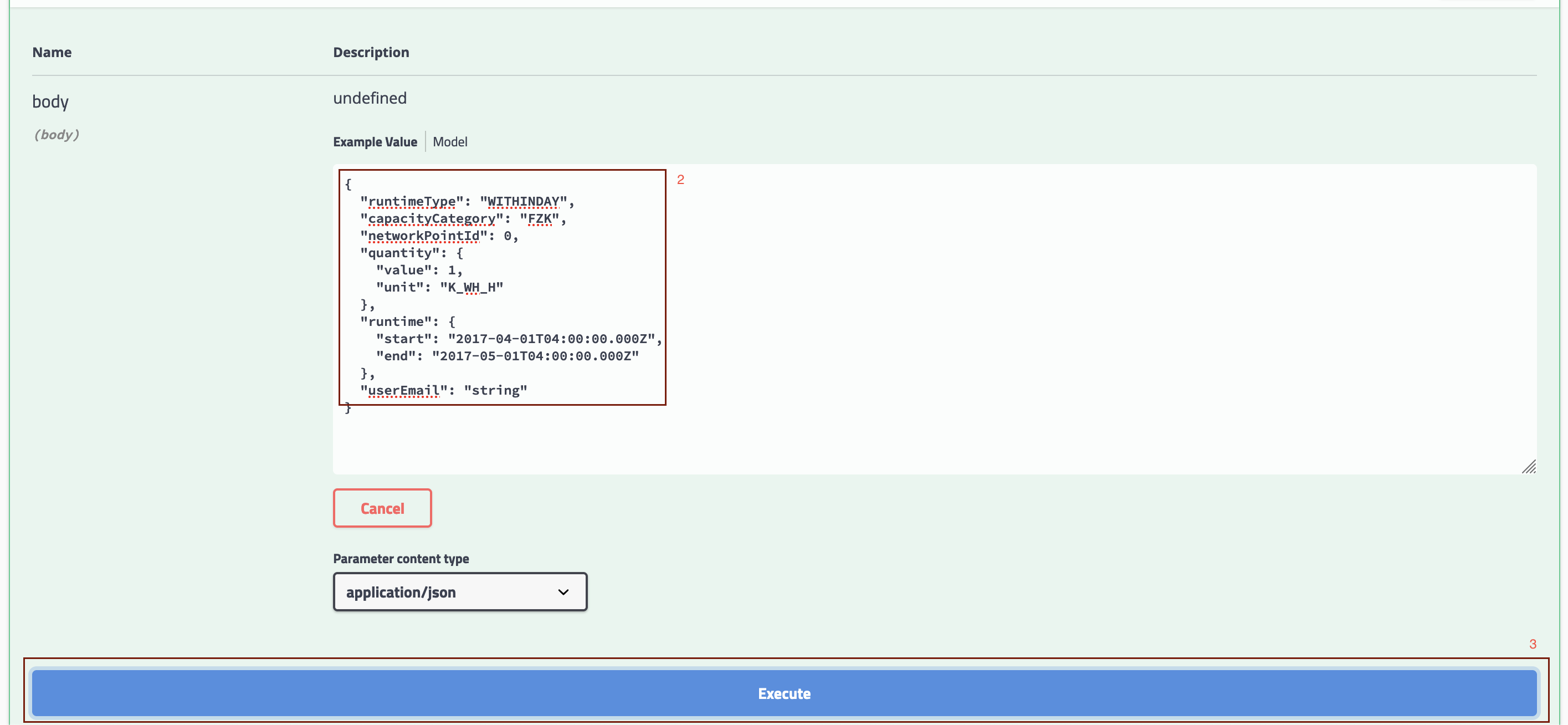Viewport: 1568px width, 725px height.
Task: Click inside the capacityCategory FZK line
Action: click(x=463, y=218)
